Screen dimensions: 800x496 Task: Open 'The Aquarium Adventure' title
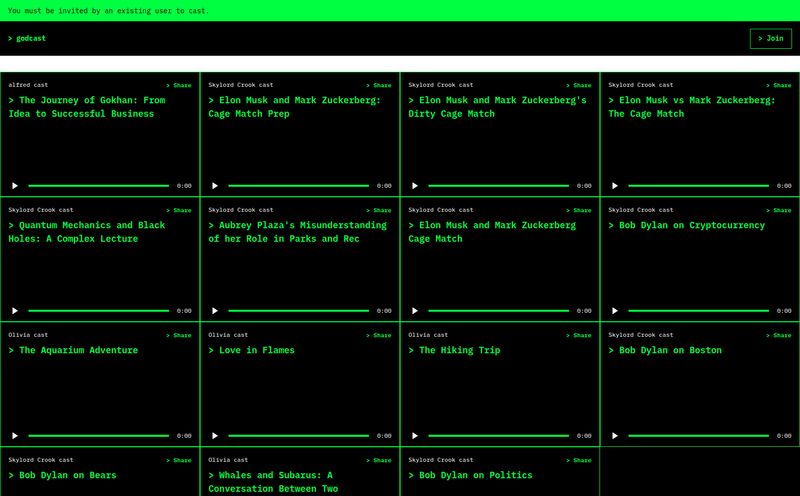(73, 351)
